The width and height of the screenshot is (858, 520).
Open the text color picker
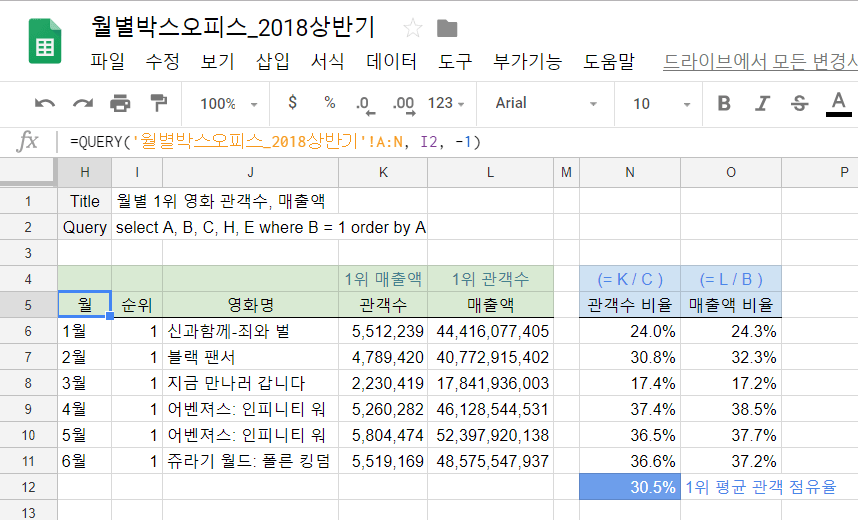[x=838, y=103]
